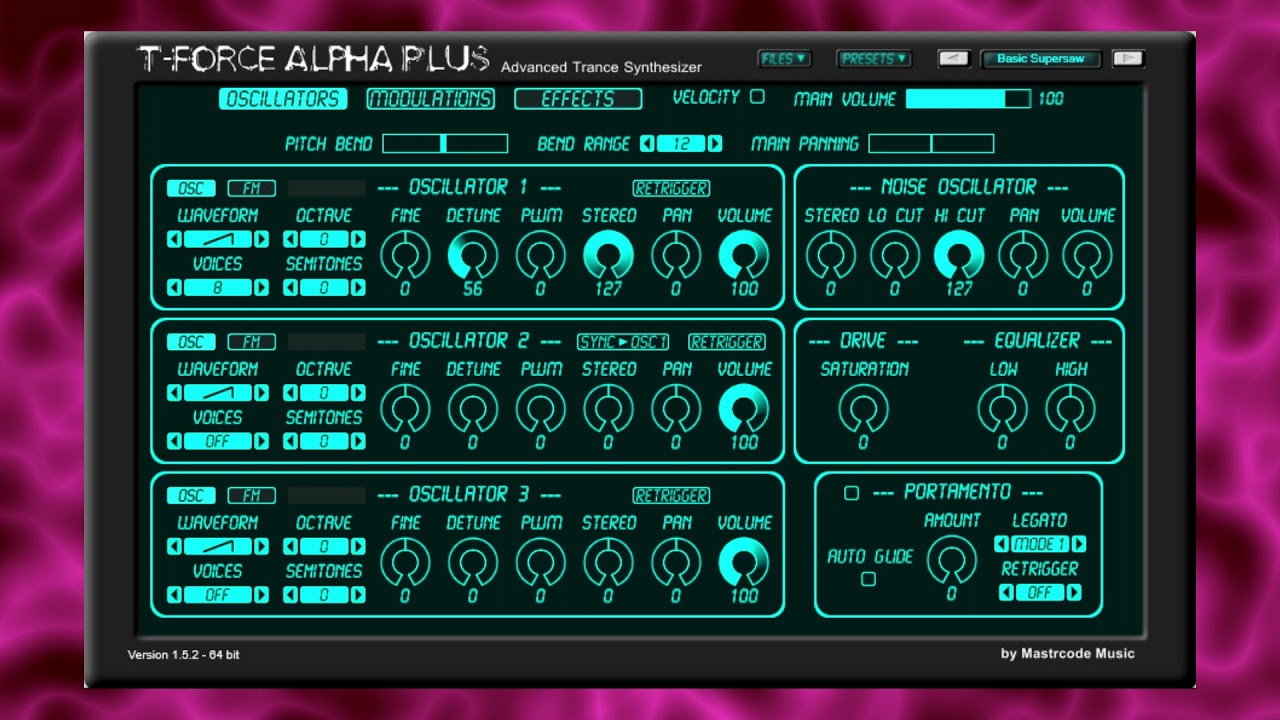Lower Oscillator 1 octave with left arrow

tap(291, 239)
